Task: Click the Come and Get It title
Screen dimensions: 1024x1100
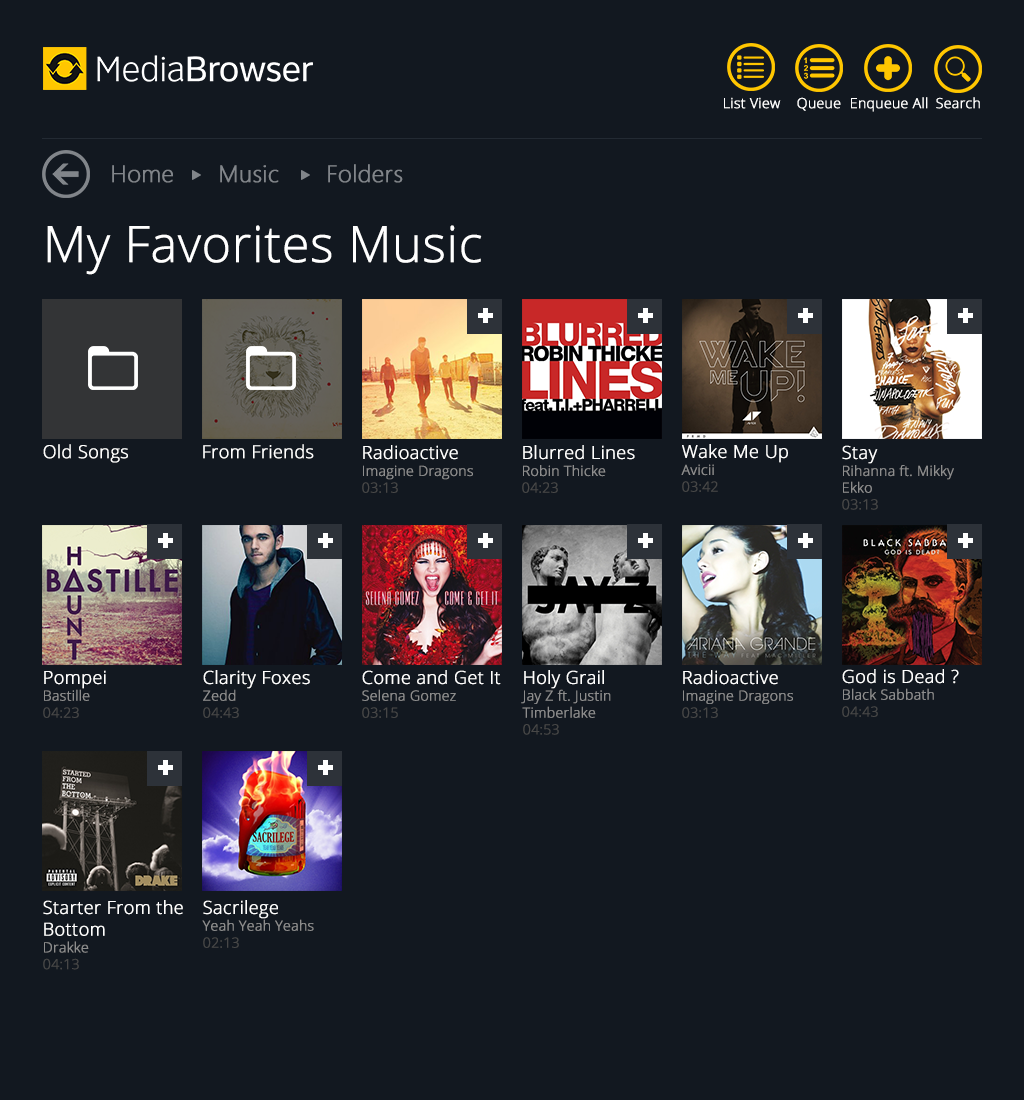Action: coord(431,678)
